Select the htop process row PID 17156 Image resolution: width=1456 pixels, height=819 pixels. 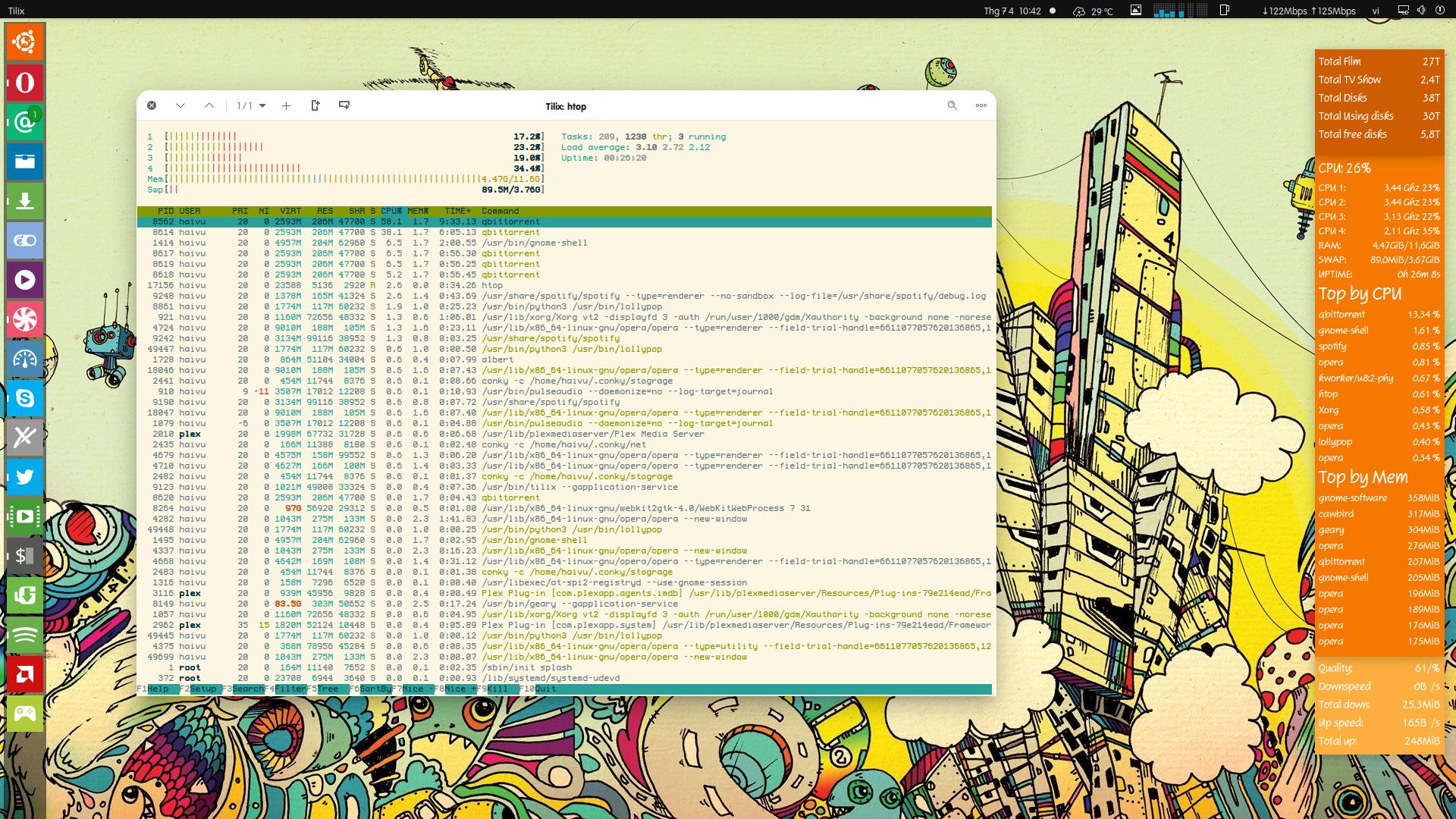coord(564,285)
